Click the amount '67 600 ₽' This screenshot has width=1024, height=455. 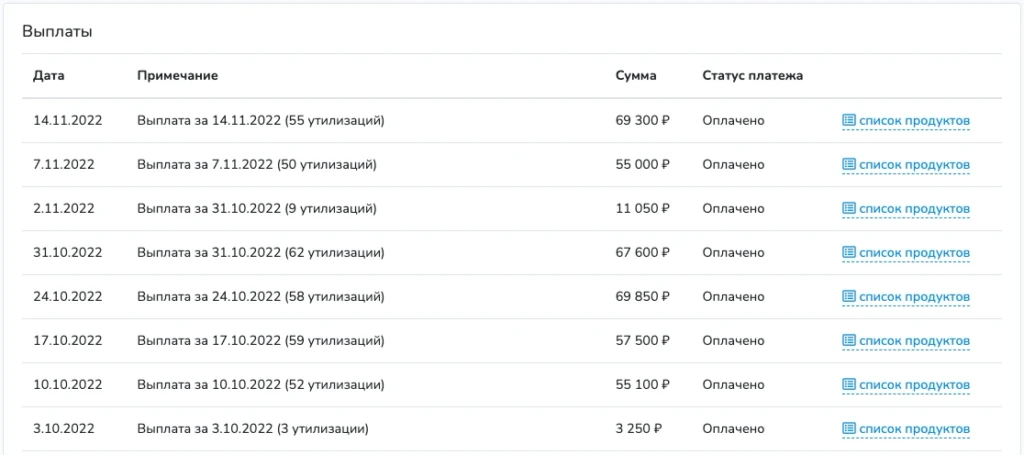643,253
